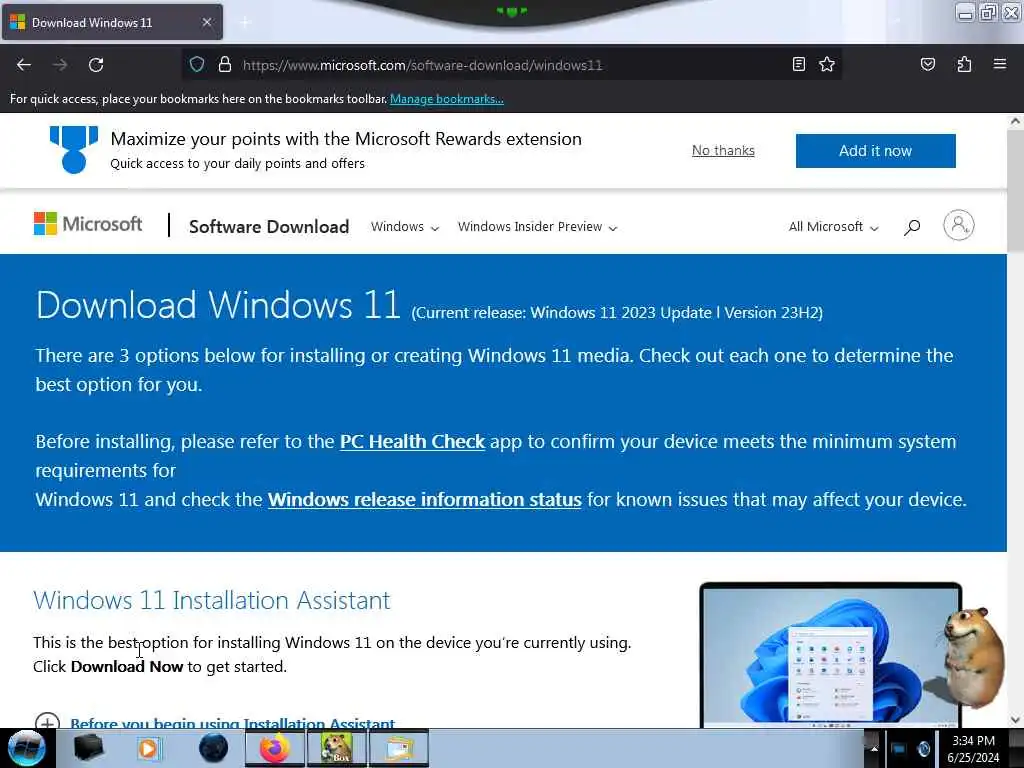Screen dimensions: 1024x768
Task: Open the Pocket save icon
Action: [927, 64]
